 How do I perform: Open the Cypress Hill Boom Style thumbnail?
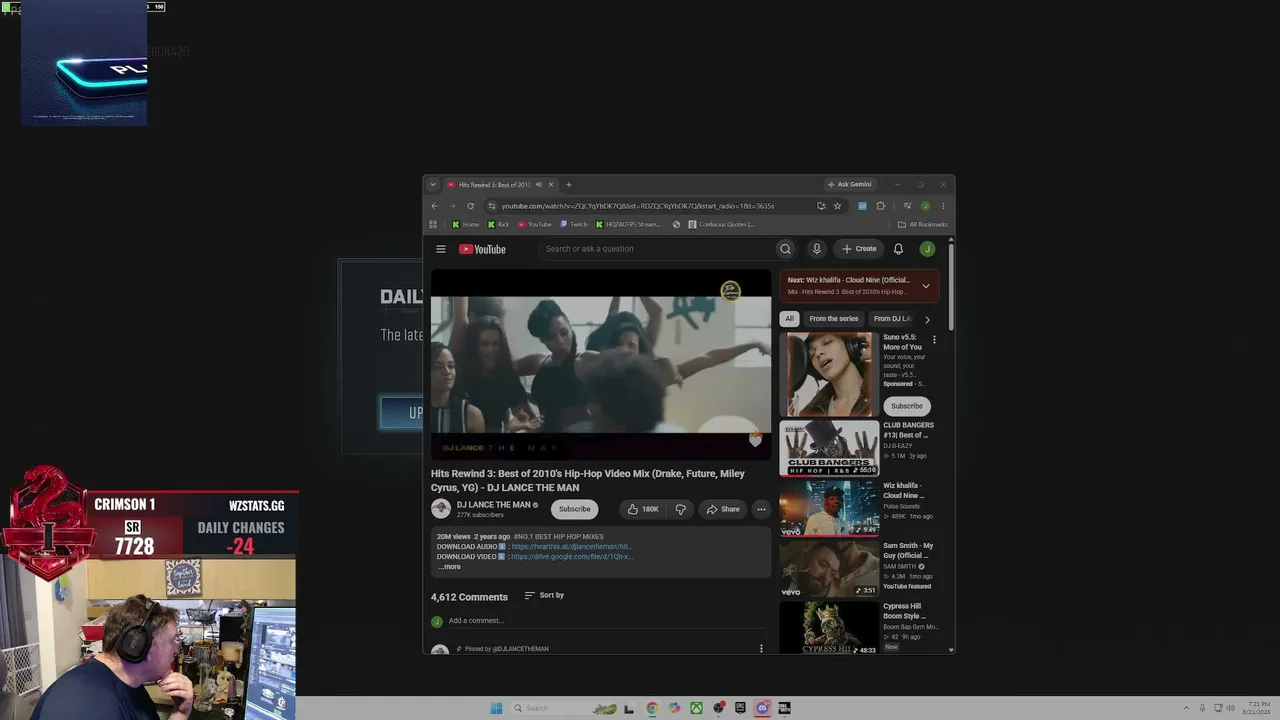pyautogui.click(x=829, y=628)
